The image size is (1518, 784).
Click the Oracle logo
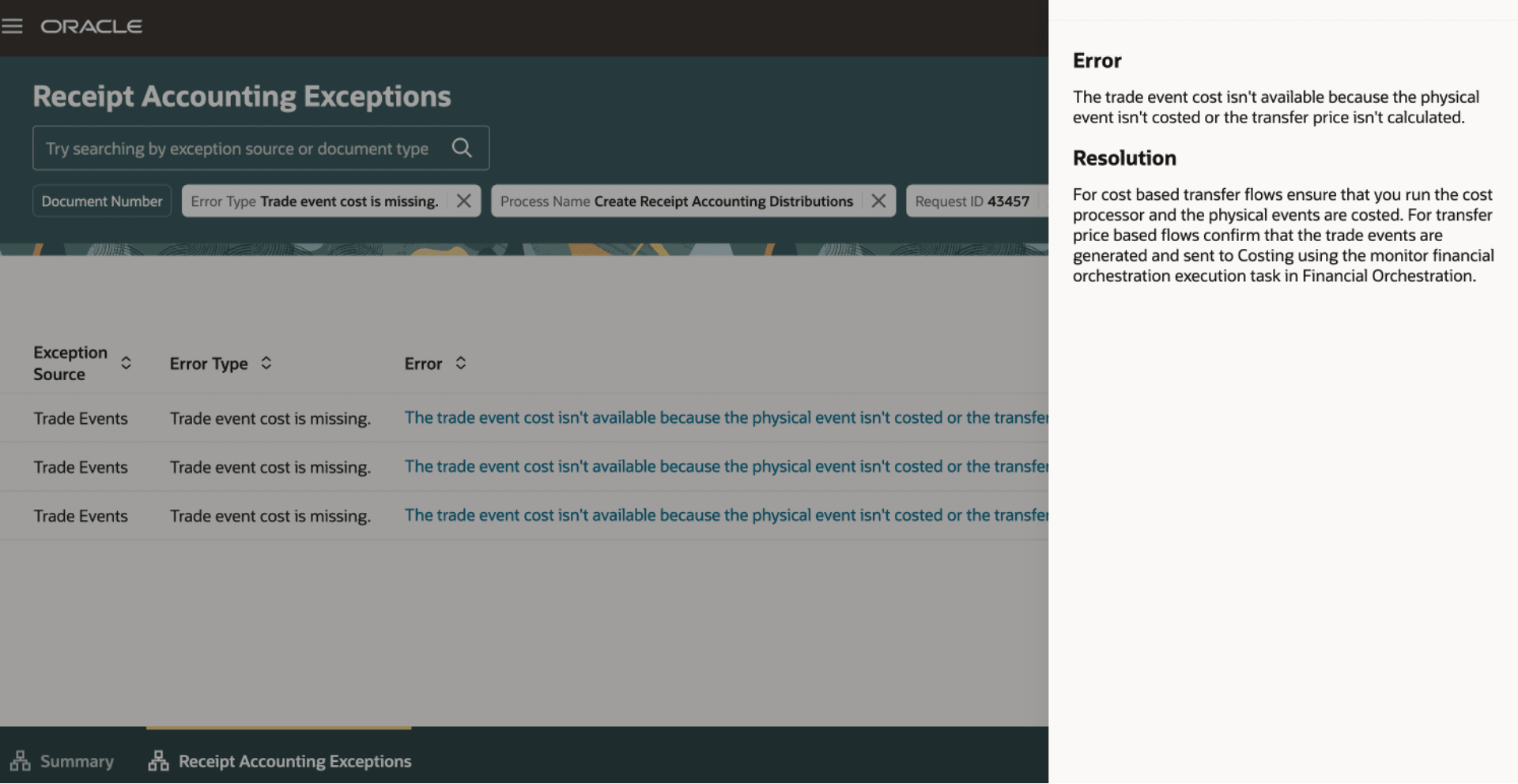click(x=92, y=26)
